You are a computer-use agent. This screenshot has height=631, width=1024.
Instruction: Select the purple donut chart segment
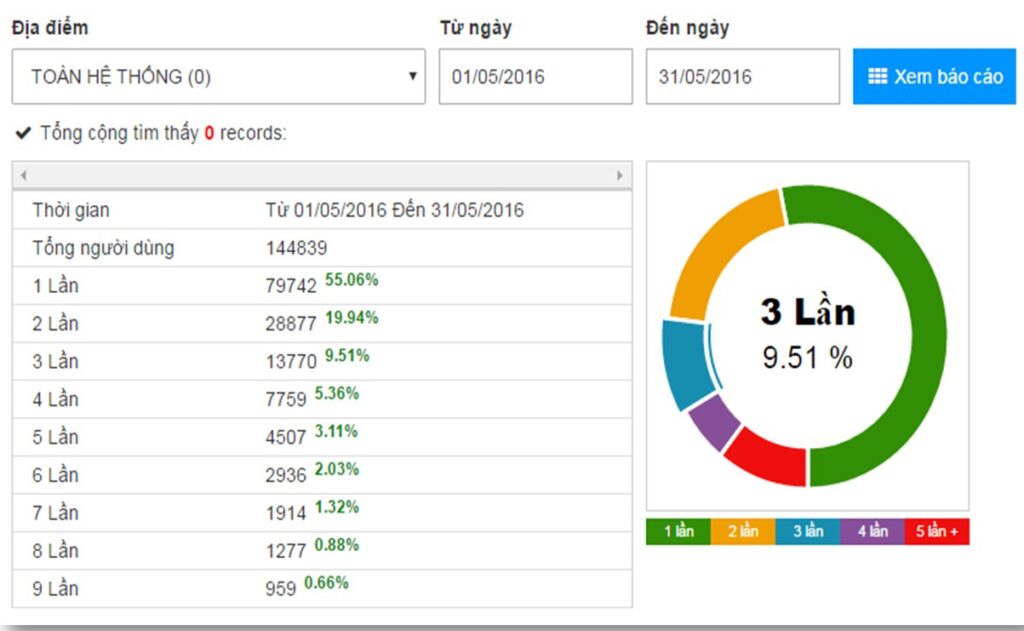(x=714, y=419)
